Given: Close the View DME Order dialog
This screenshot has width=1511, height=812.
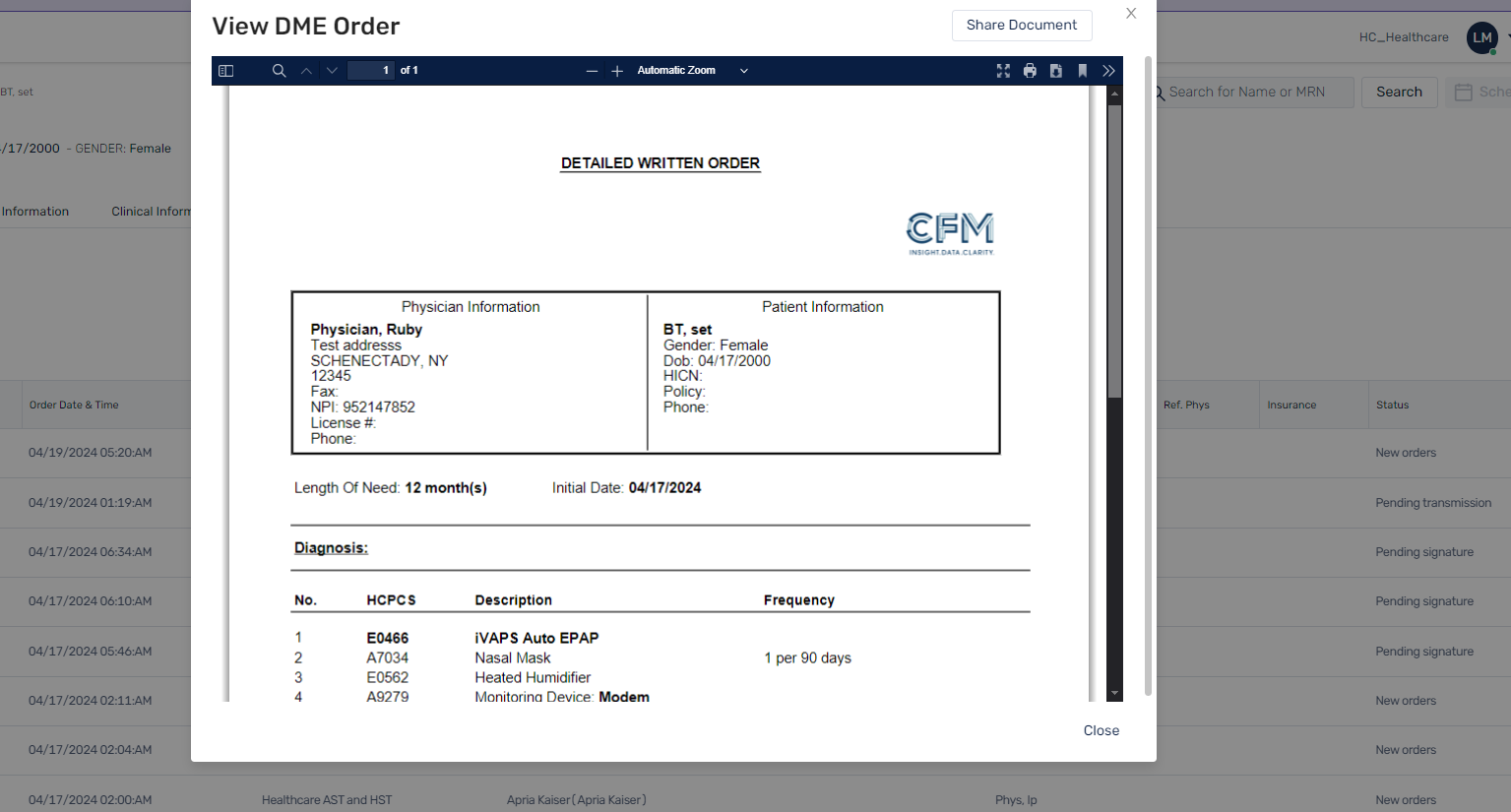Looking at the screenshot, I should 1101,730.
